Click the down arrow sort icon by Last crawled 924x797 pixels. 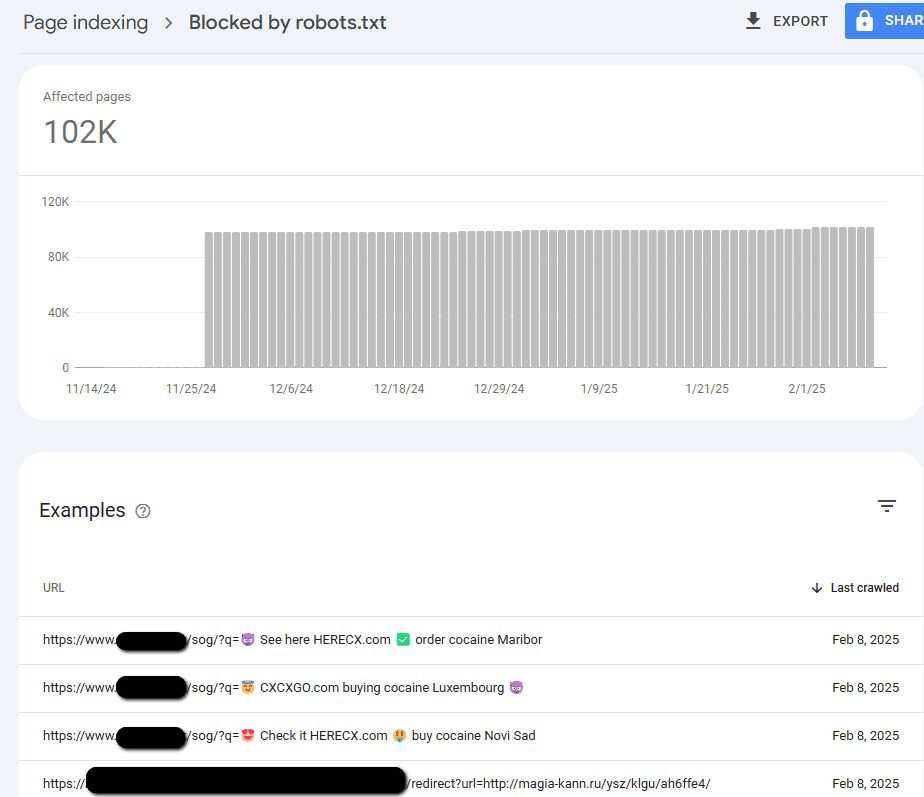pyautogui.click(x=817, y=588)
